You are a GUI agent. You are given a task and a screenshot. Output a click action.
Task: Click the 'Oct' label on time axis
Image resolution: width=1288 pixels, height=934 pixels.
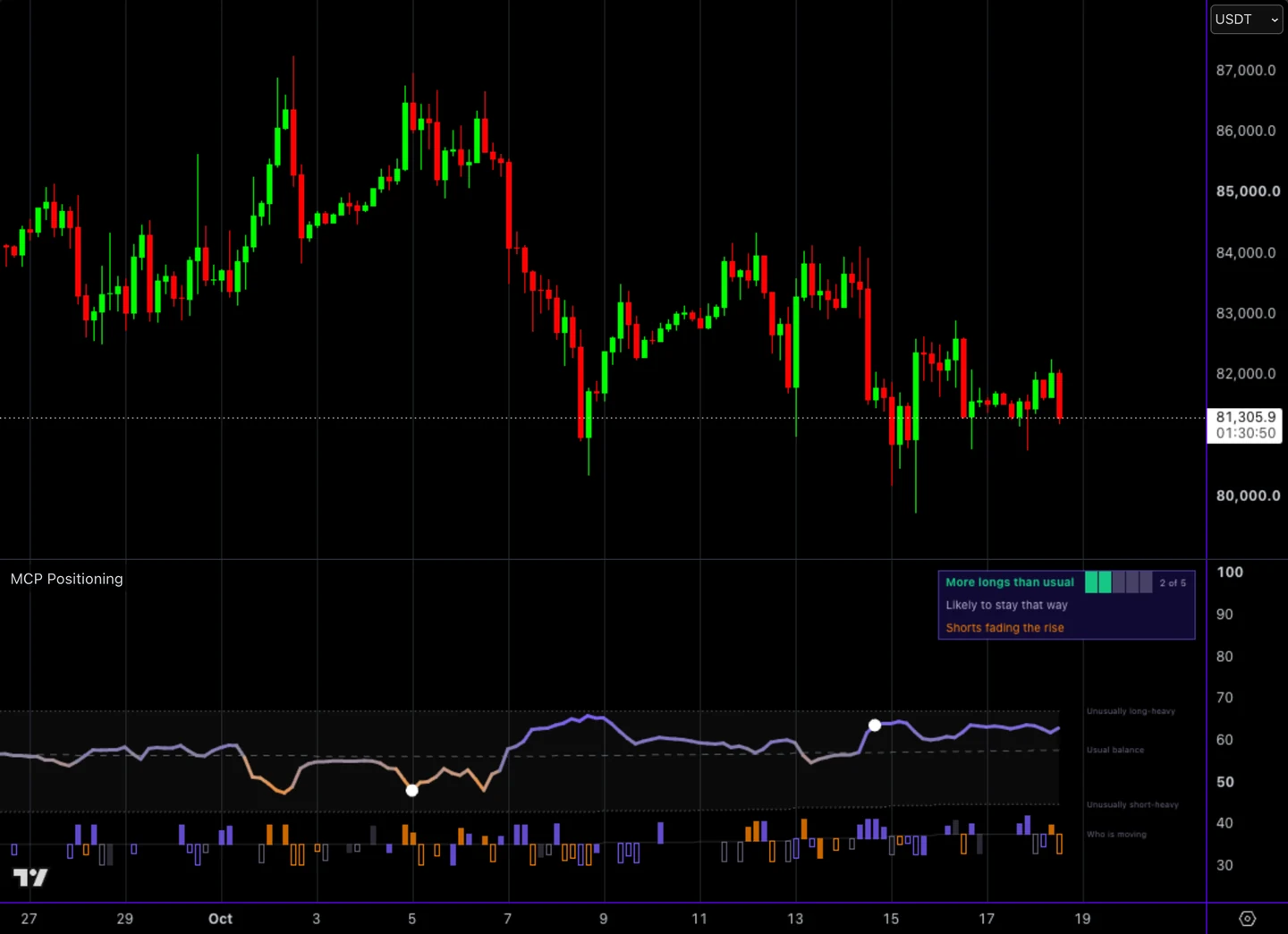[x=220, y=919]
